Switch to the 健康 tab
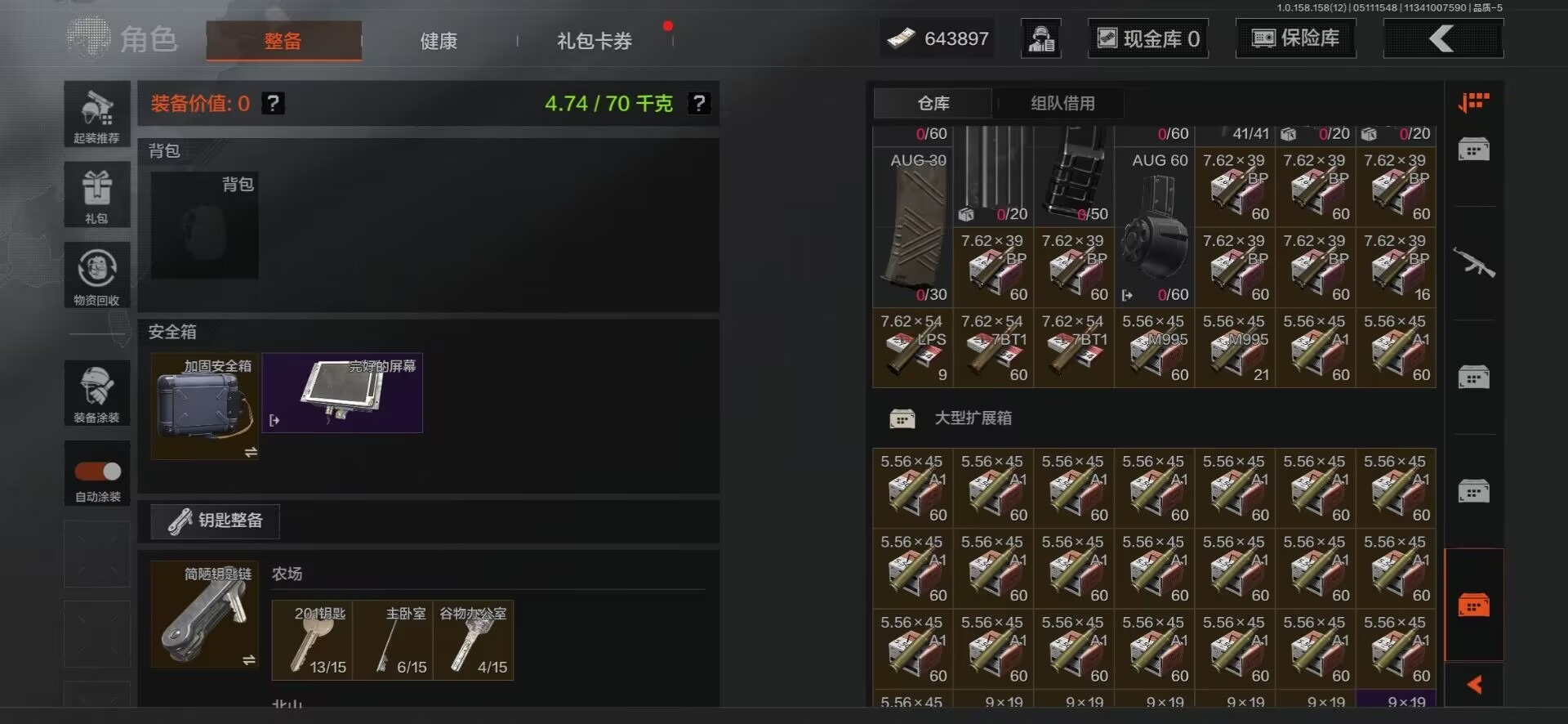This screenshot has width=1568, height=724. (439, 41)
